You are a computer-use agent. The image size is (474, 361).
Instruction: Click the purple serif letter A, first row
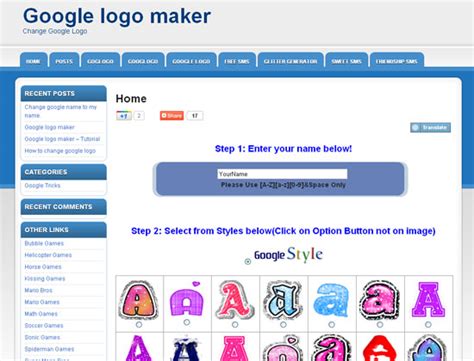tap(428, 299)
